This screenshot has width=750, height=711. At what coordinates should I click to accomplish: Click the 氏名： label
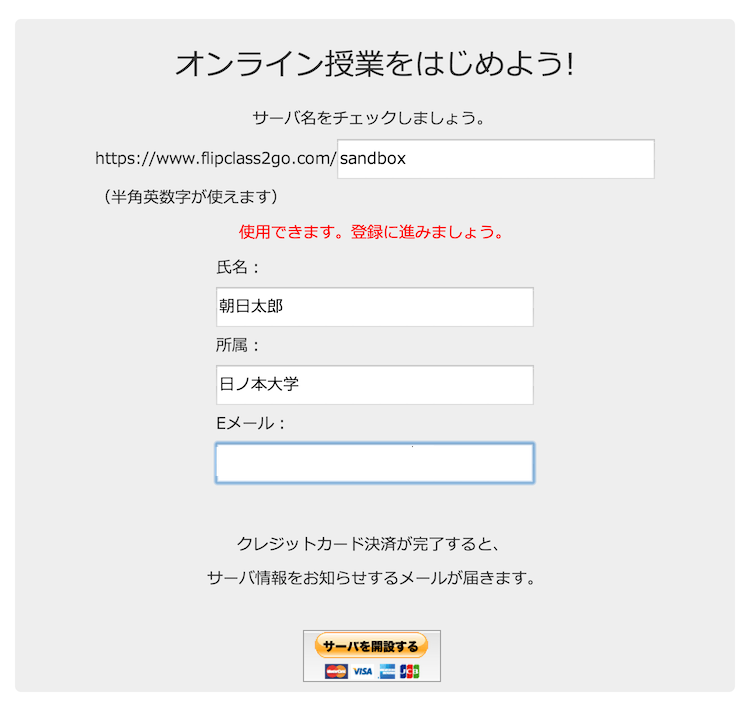point(237,267)
